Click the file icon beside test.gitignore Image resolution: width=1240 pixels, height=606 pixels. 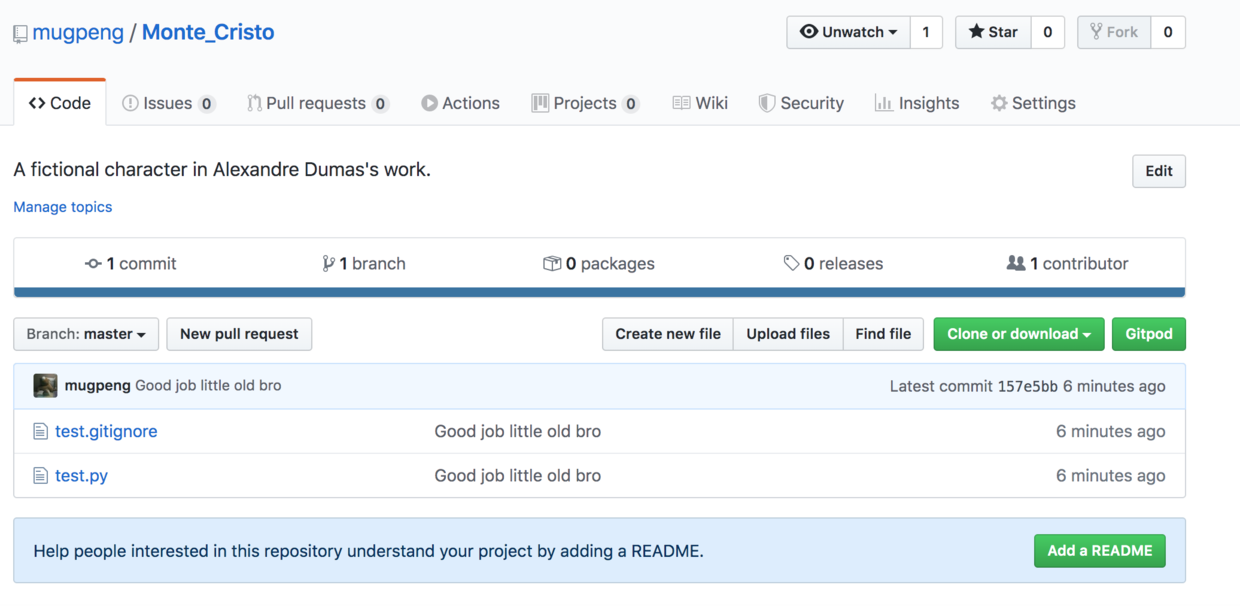point(40,432)
